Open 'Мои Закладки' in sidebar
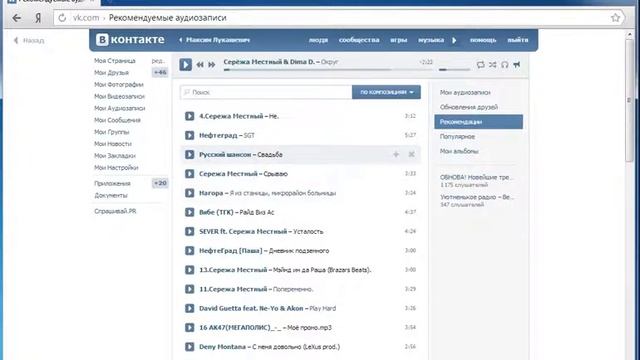Screen dimensions: 640x360 [x=115, y=156]
